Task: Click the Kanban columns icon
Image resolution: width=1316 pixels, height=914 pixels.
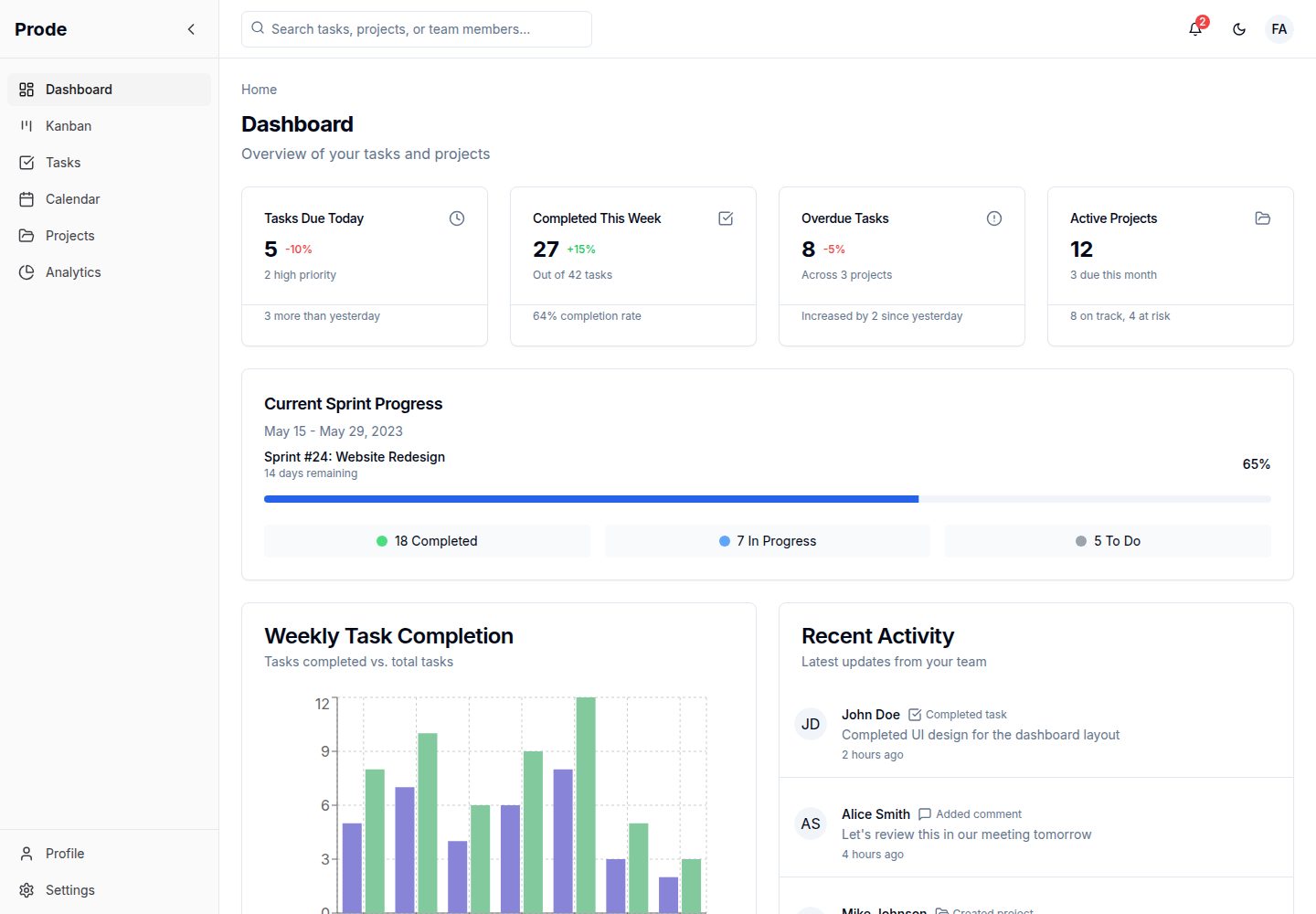Action: click(x=27, y=126)
